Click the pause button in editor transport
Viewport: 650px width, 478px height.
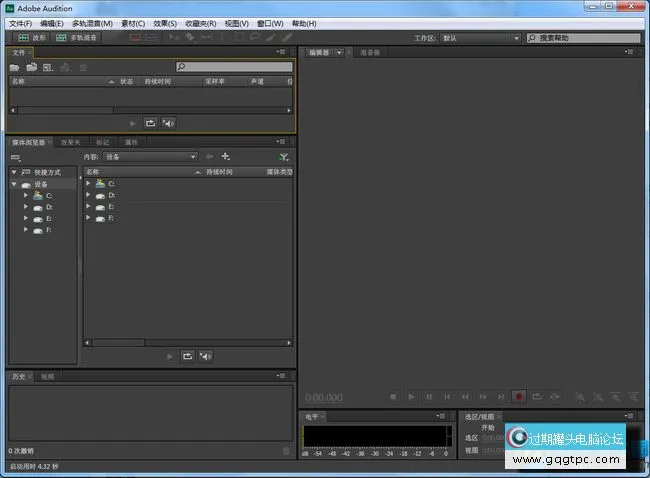click(429, 397)
